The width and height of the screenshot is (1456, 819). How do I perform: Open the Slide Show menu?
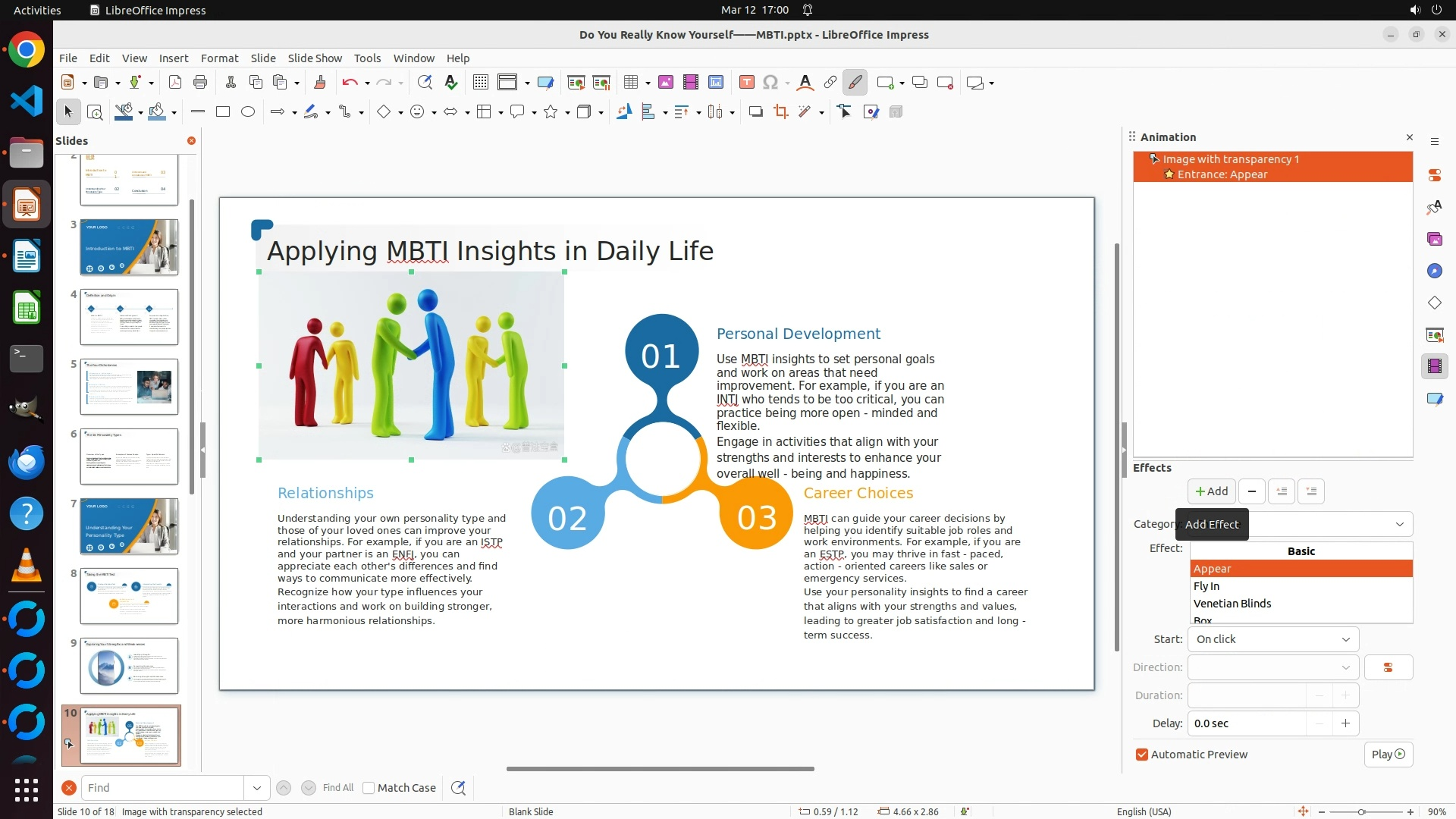click(x=314, y=58)
